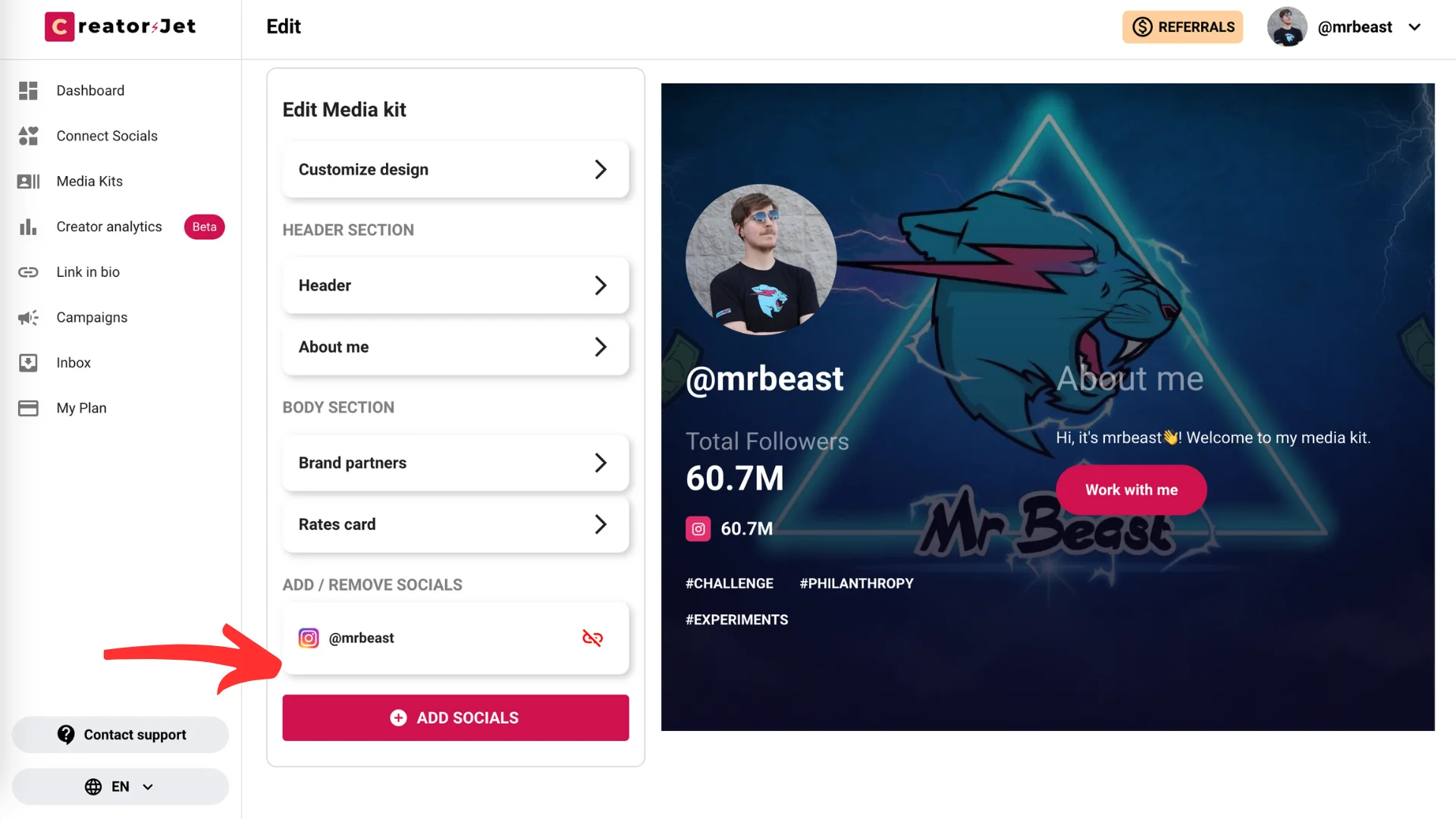This screenshot has width=1456, height=819.
Task: Click the Customize design option
Action: point(455,169)
